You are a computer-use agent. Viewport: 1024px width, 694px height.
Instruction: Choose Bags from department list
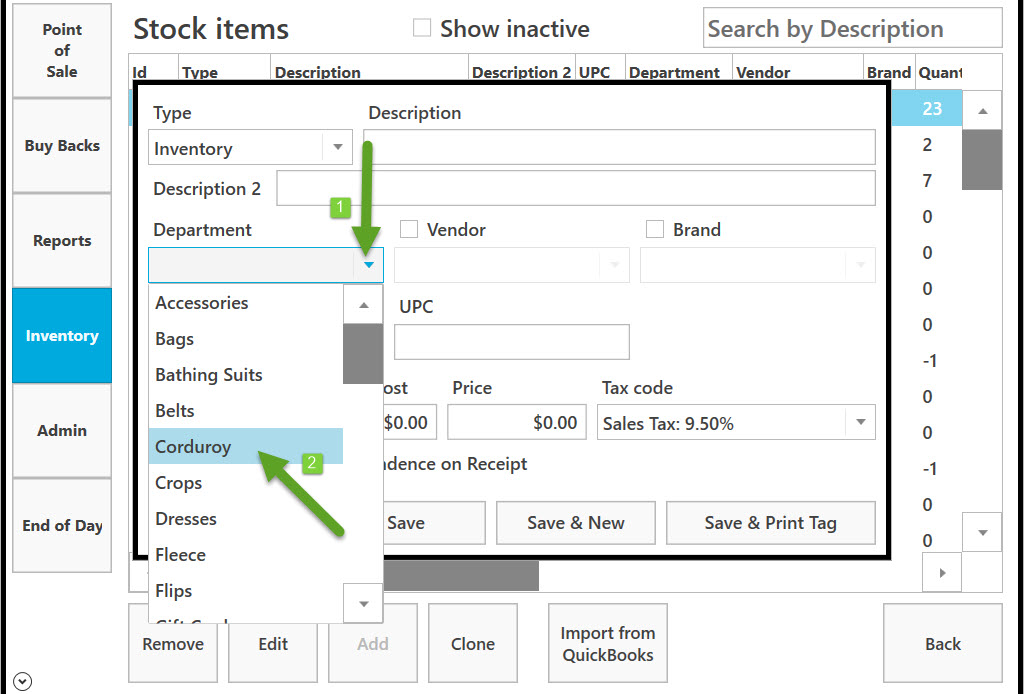click(x=246, y=339)
